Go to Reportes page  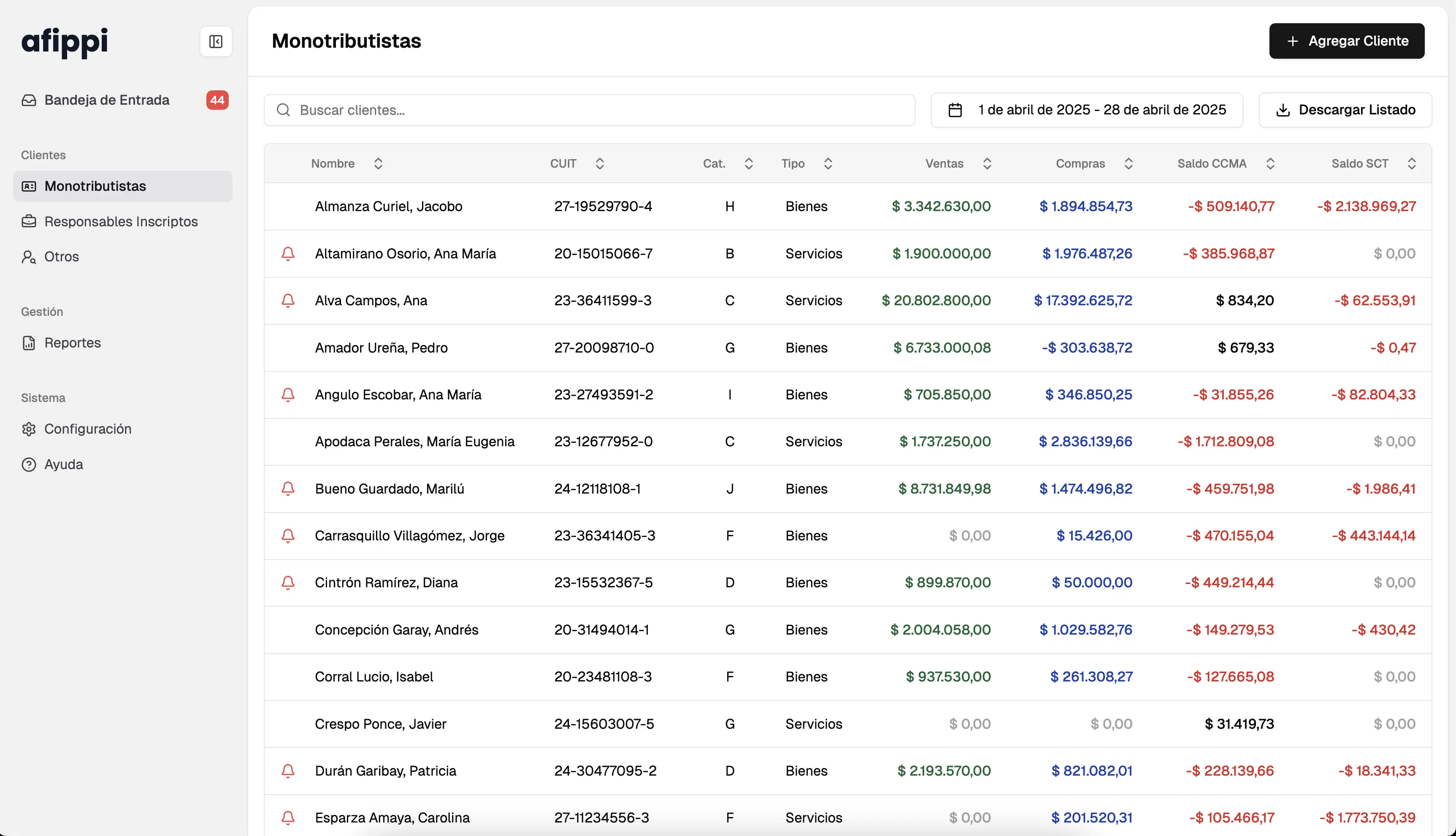[72, 343]
